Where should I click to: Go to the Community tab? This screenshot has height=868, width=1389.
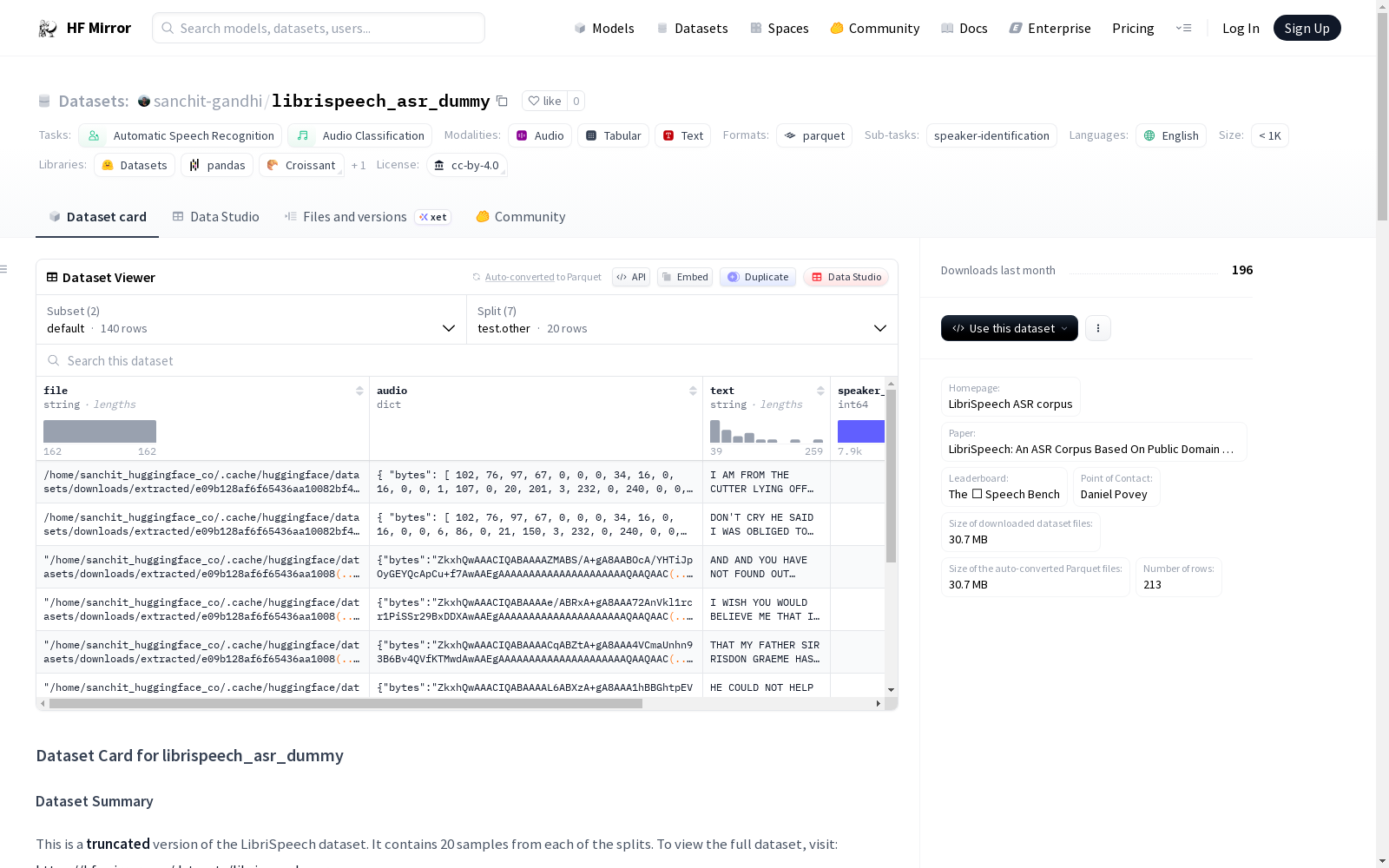click(521, 217)
